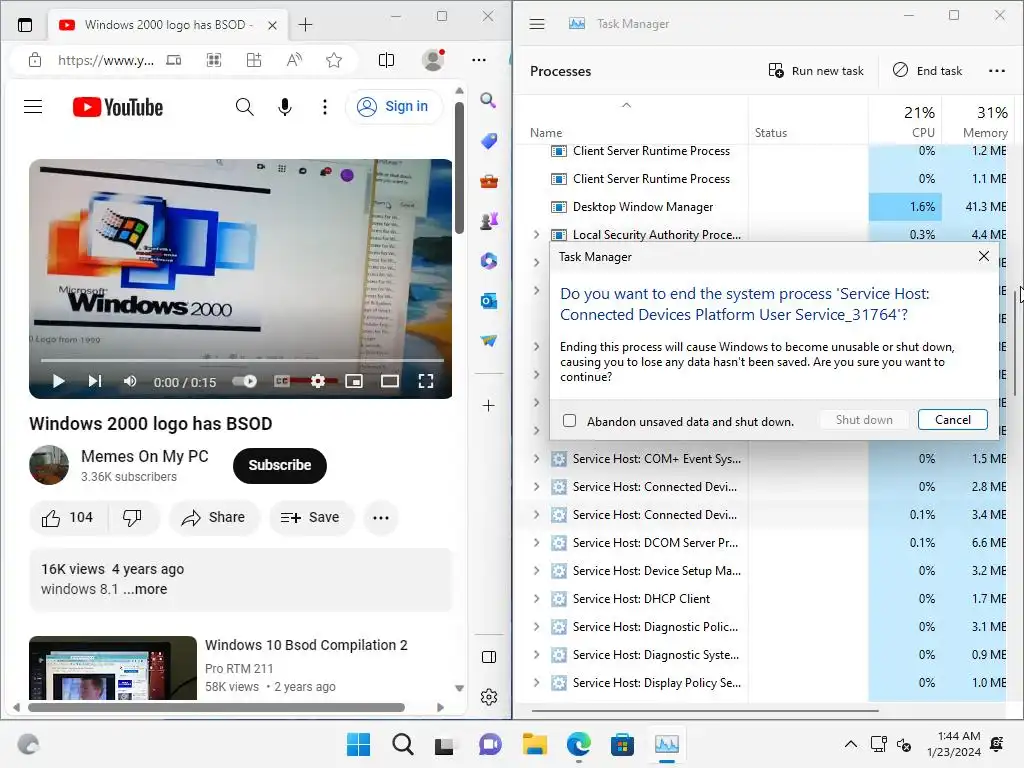This screenshot has width=1024, height=768.
Task: Click Cancel in the end process dialog
Action: [952, 420]
